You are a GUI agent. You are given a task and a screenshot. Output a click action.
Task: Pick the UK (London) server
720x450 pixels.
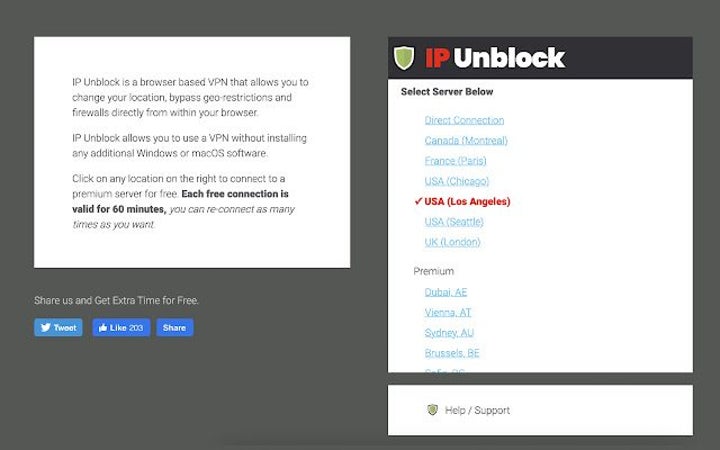pyautogui.click(x=452, y=242)
